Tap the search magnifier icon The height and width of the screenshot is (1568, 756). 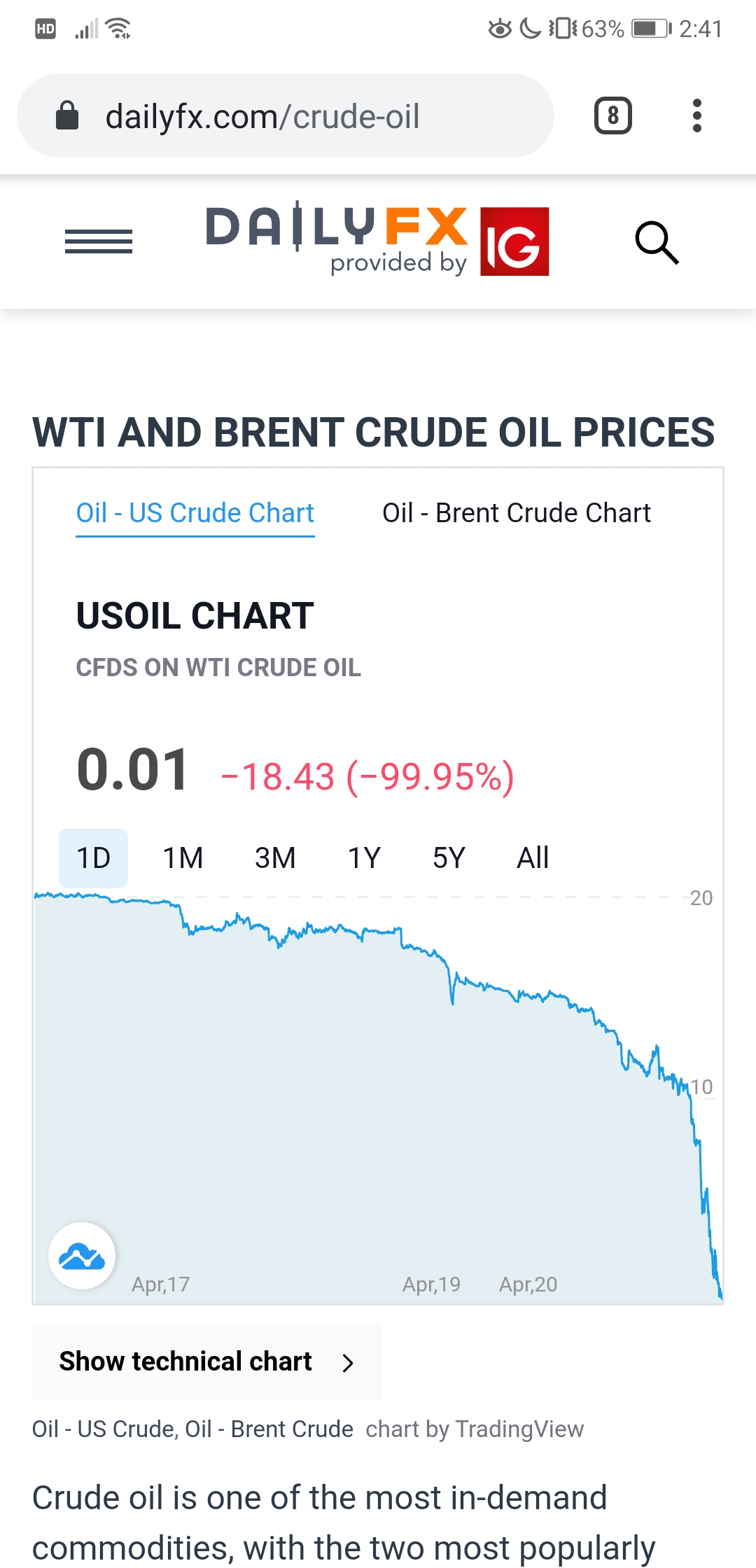[657, 243]
